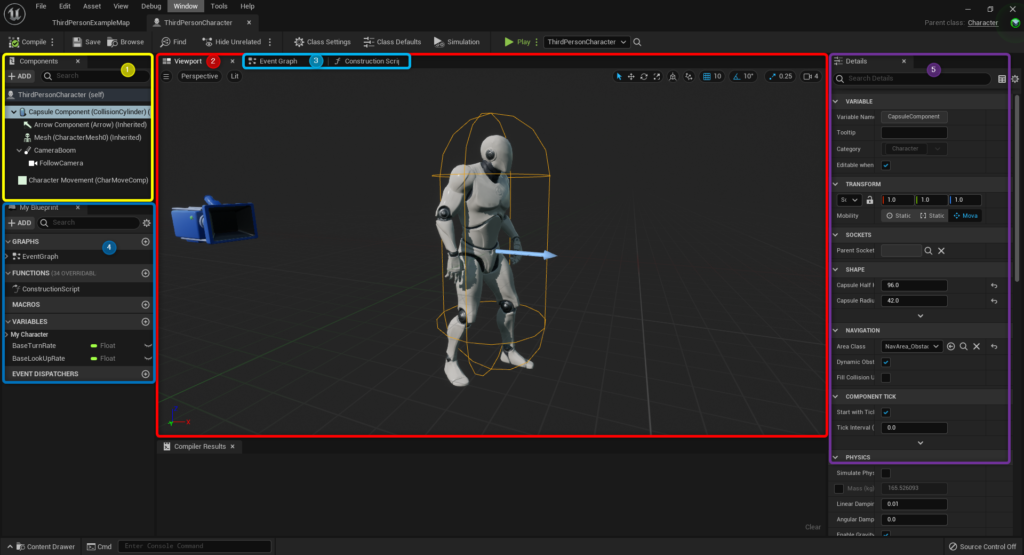Expand advanced options under Shape section
The height and width of the screenshot is (555, 1024).
click(x=920, y=316)
